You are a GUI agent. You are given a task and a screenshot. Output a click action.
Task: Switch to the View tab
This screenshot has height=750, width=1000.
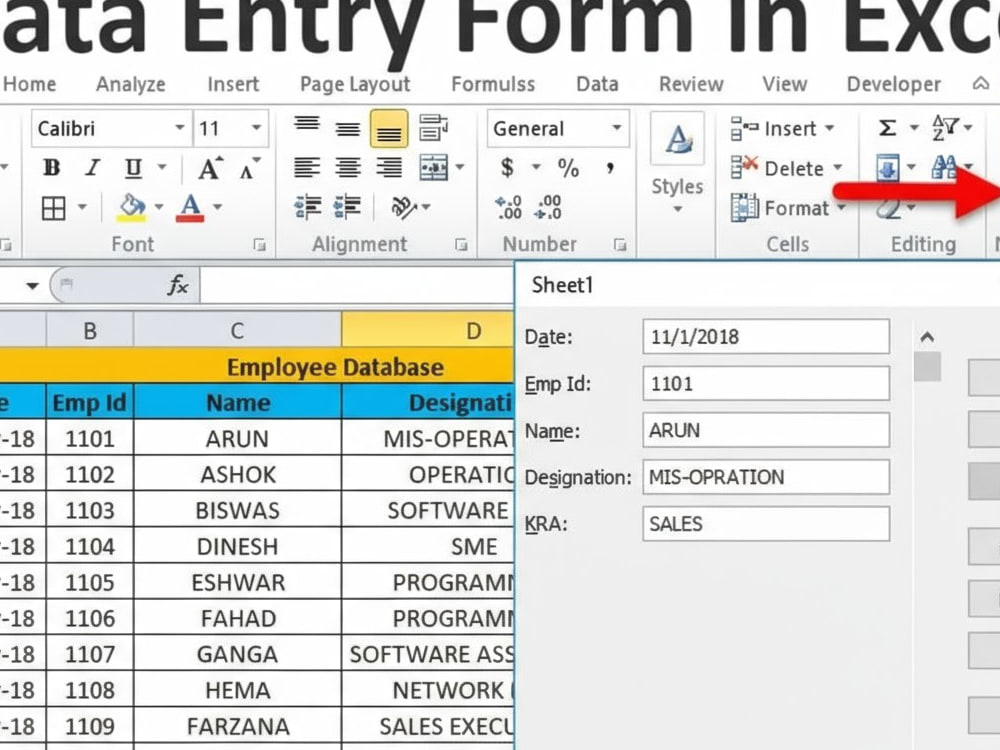pos(785,84)
